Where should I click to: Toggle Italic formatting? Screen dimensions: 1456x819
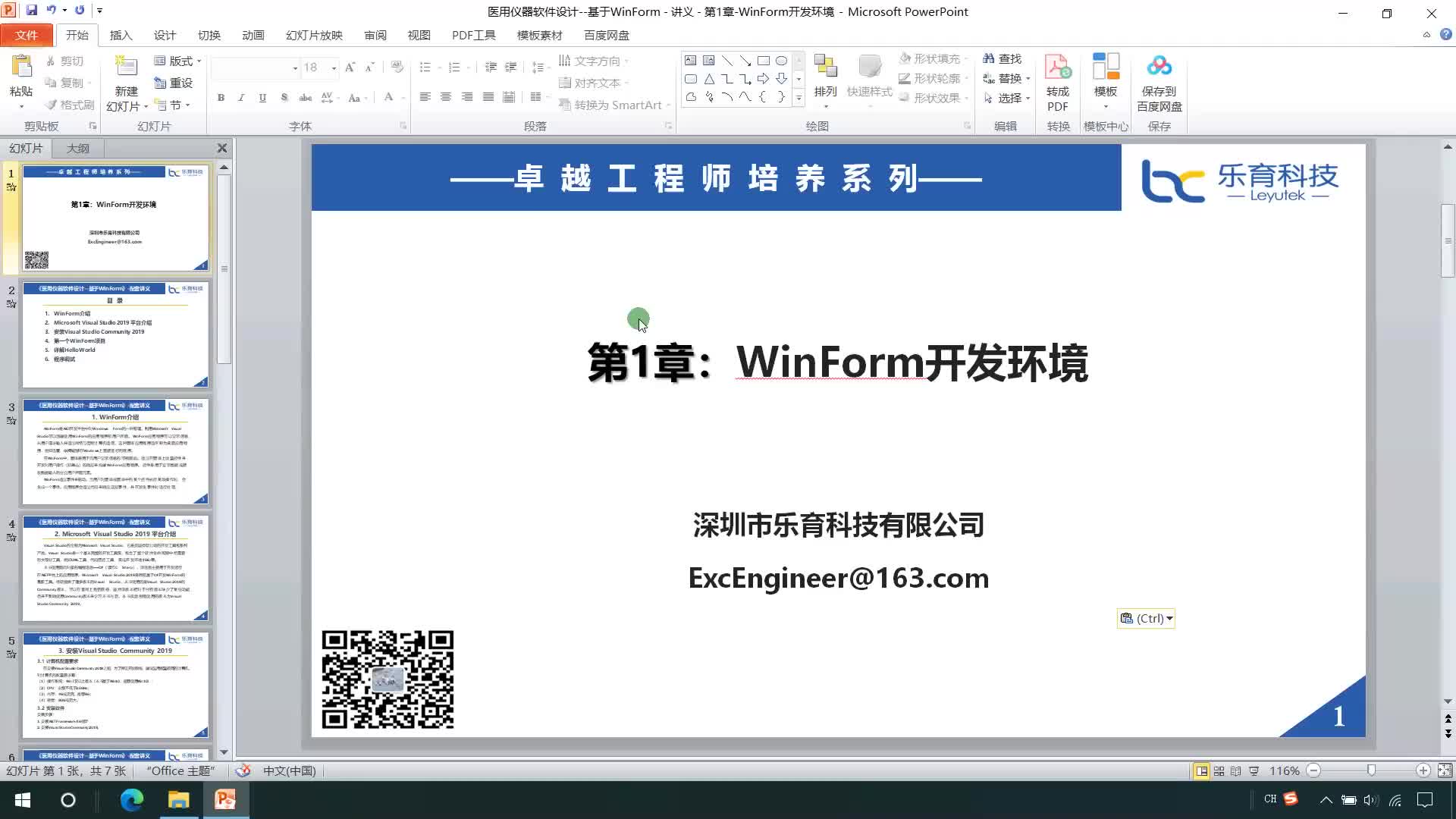tap(241, 97)
